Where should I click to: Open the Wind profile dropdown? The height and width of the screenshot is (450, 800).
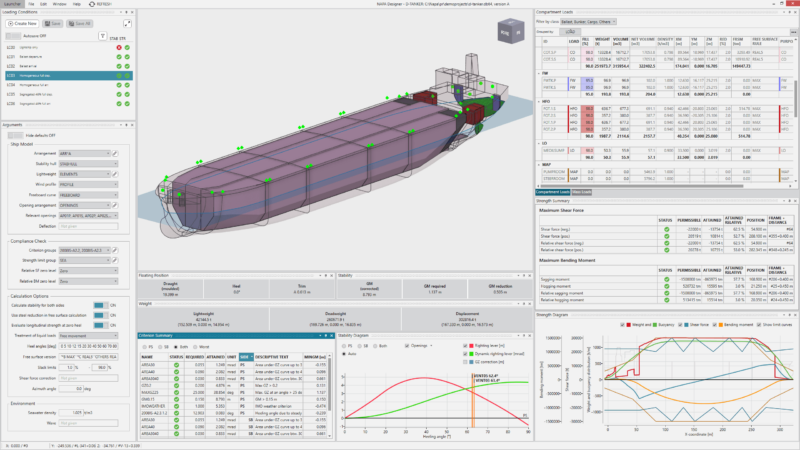pyautogui.click(x=88, y=184)
